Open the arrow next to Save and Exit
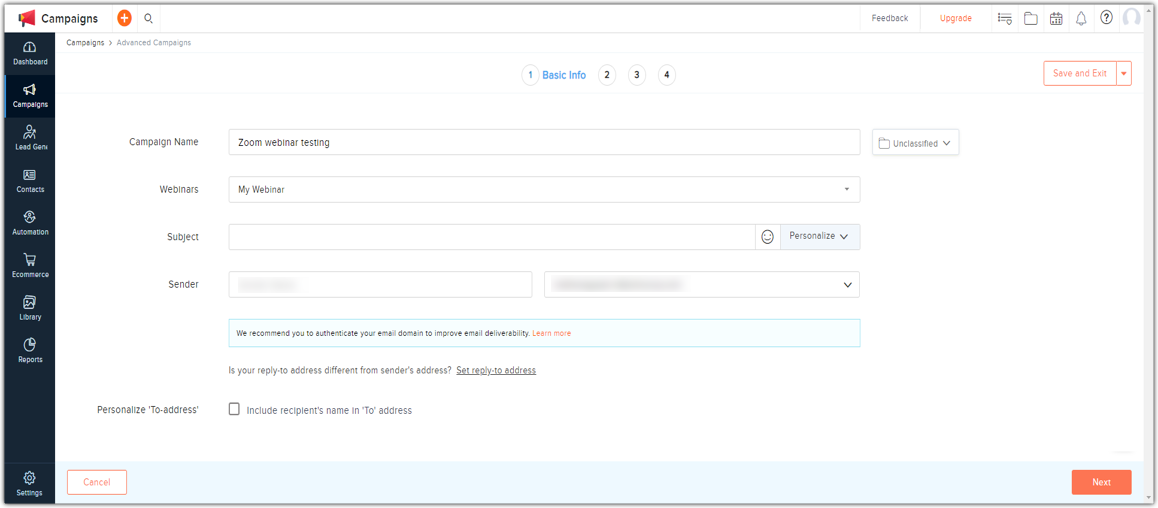1158x508 pixels. coord(1124,73)
